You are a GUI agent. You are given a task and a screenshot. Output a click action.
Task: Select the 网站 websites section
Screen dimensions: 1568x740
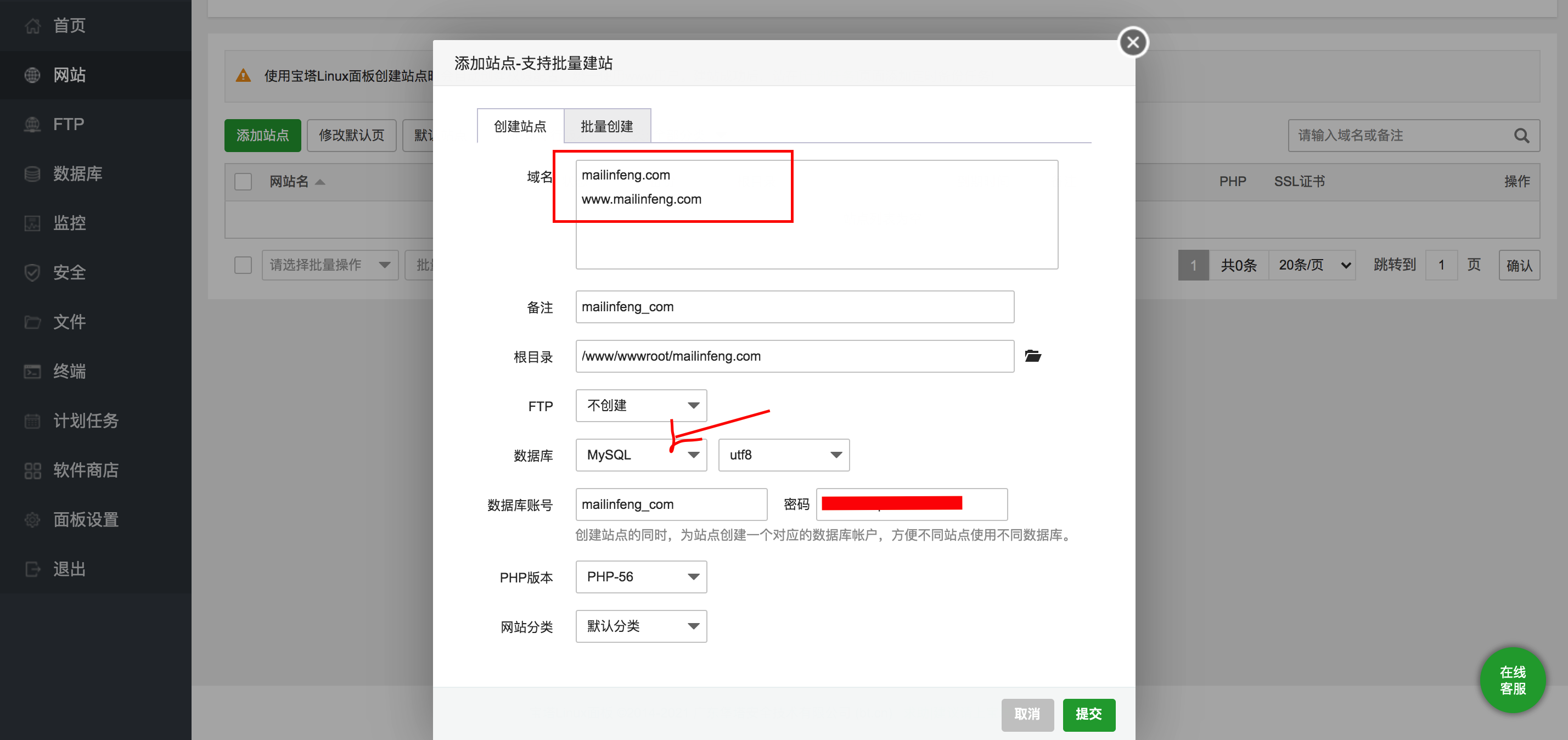(68, 74)
